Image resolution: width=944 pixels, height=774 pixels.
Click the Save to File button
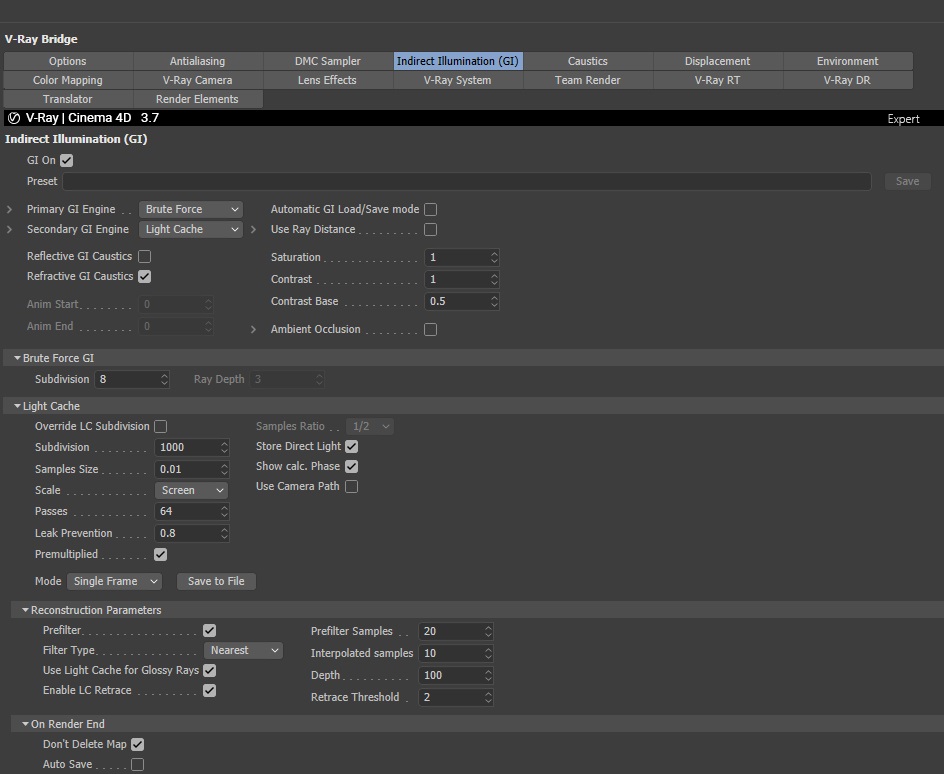[x=216, y=581]
